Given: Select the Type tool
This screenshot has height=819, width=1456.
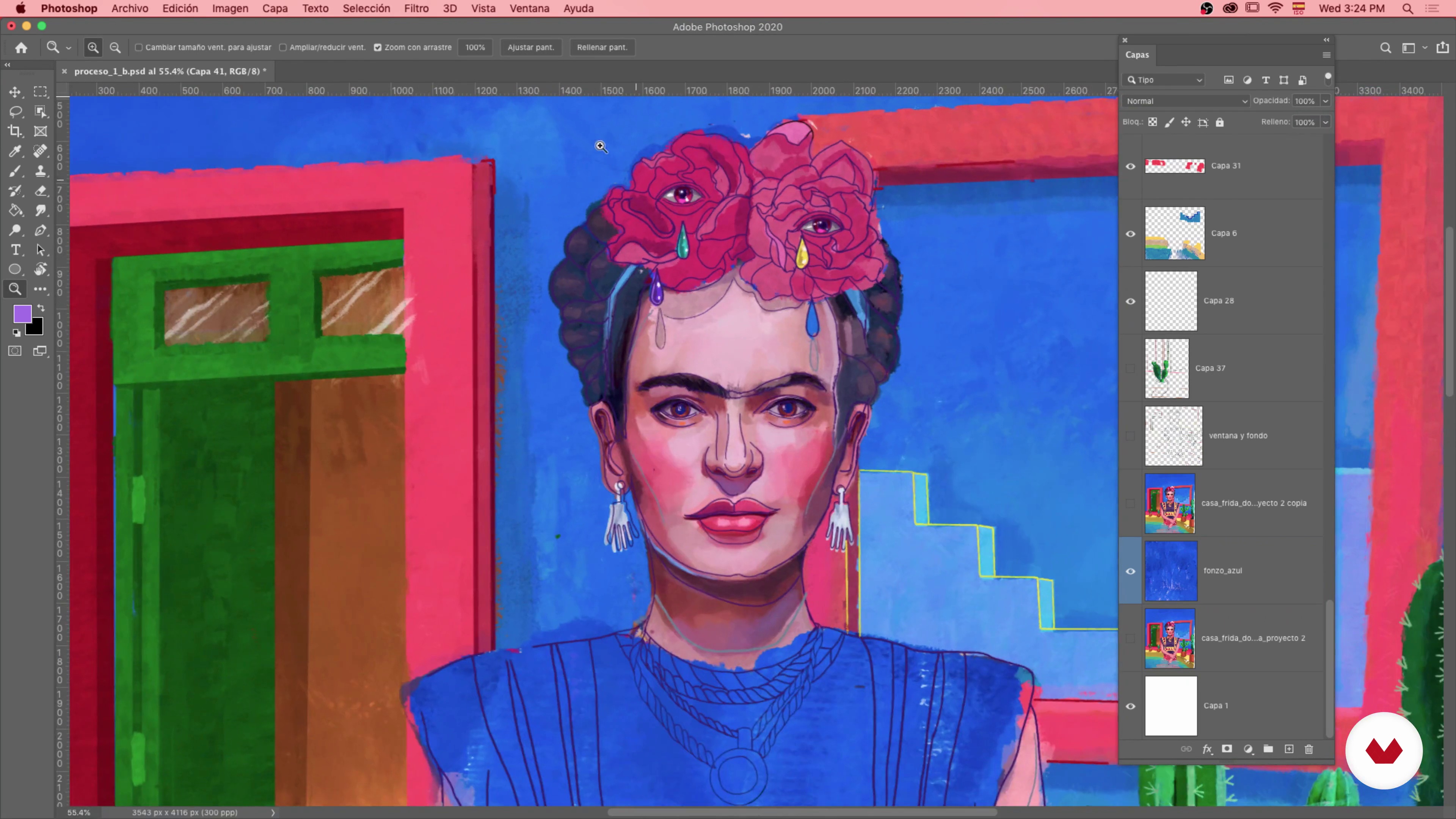Looking at the screenshot, I should click(15, 250).
